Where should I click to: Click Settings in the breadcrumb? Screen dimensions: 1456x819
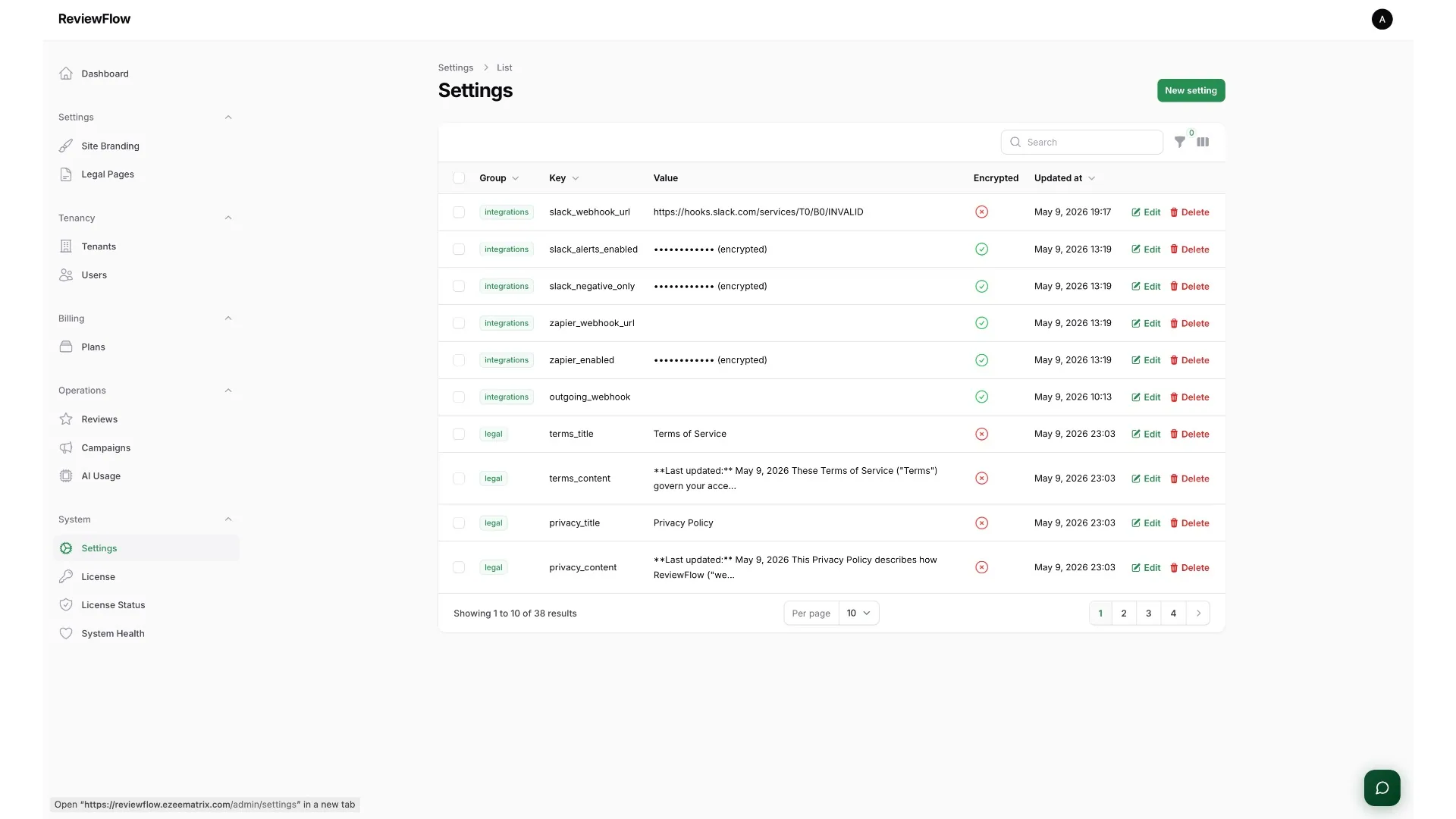456,67
